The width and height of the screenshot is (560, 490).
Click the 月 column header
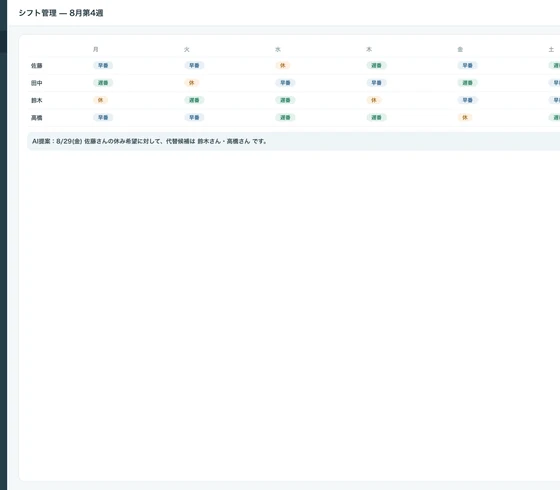pos(96,49)
